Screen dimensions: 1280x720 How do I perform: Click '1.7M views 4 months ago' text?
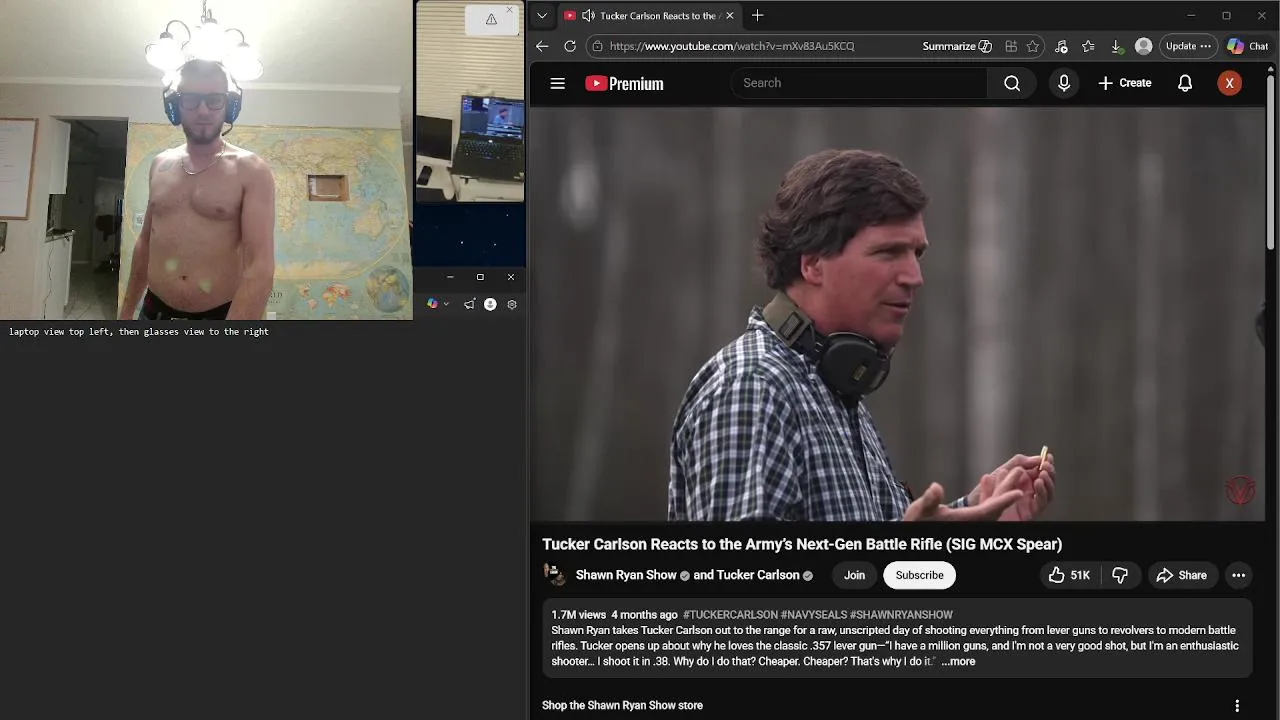coord(614,615)
